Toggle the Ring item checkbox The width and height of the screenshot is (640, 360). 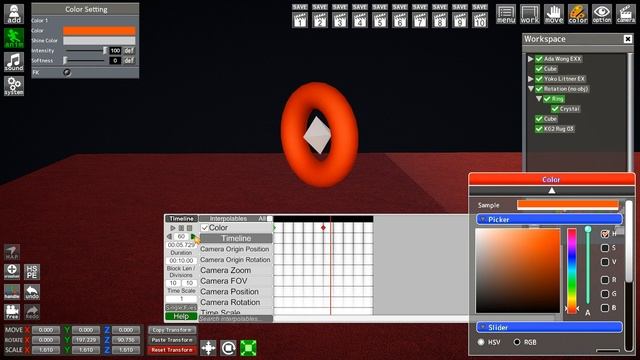coord(547,99)
